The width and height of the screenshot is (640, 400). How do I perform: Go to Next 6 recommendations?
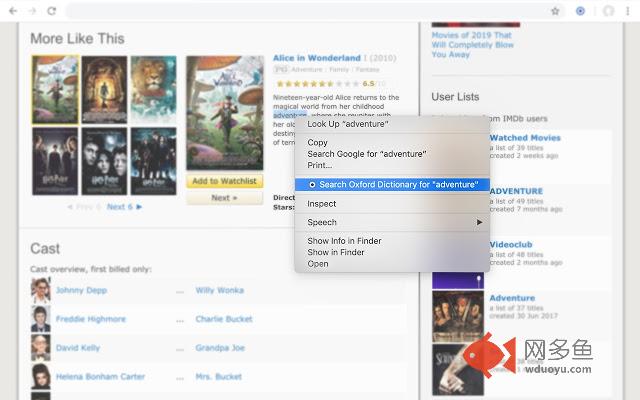(x=124, y=207)
